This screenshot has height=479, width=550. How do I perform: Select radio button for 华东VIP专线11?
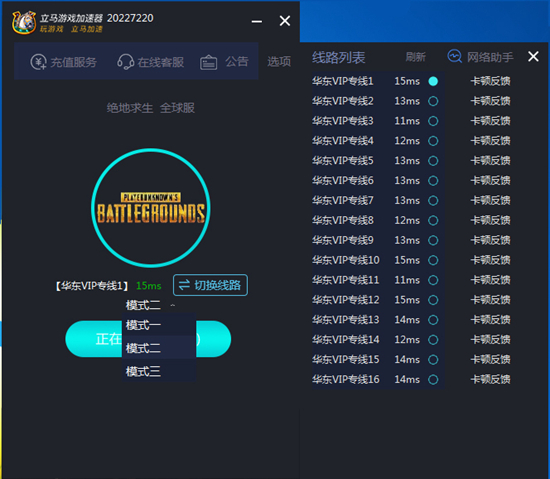433,280
